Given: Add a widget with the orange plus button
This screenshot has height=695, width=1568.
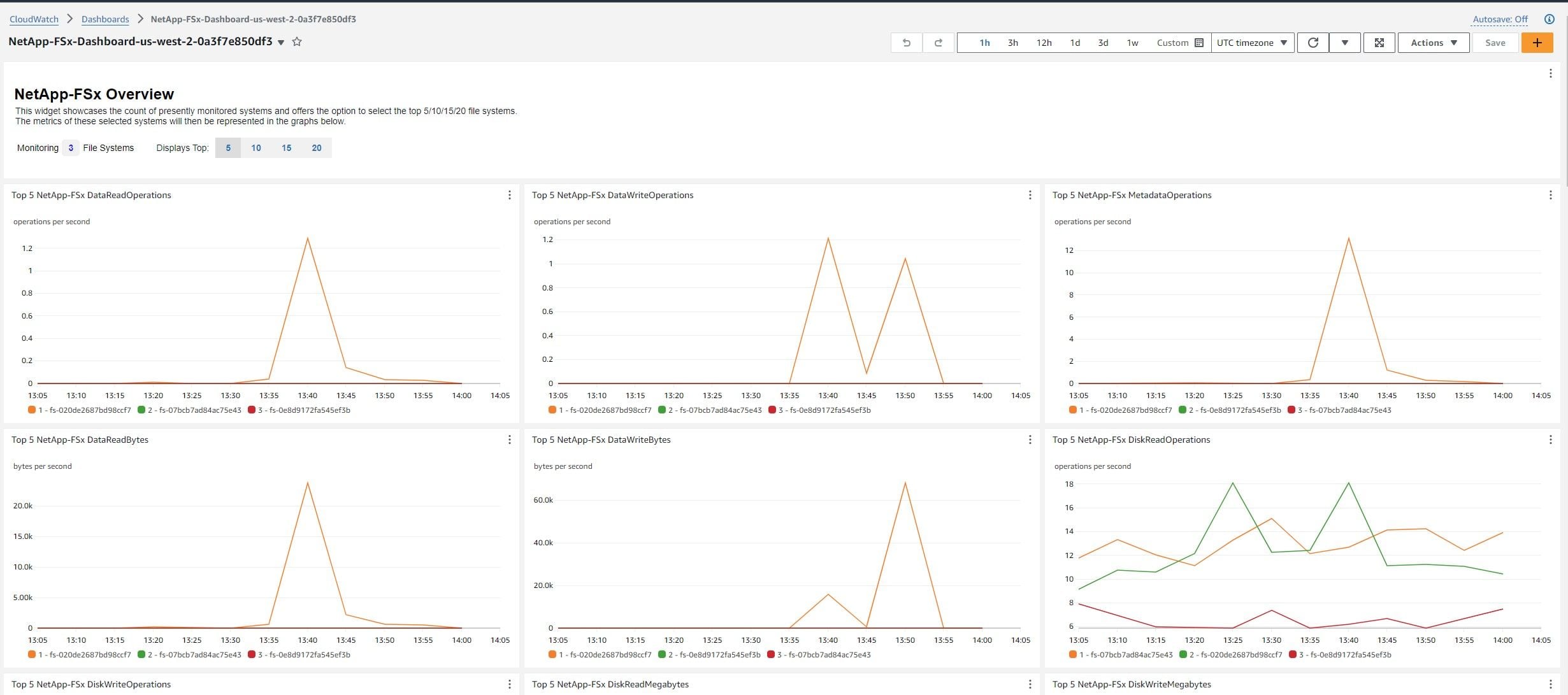Looking at the screenshot, I should point(1537,43).
